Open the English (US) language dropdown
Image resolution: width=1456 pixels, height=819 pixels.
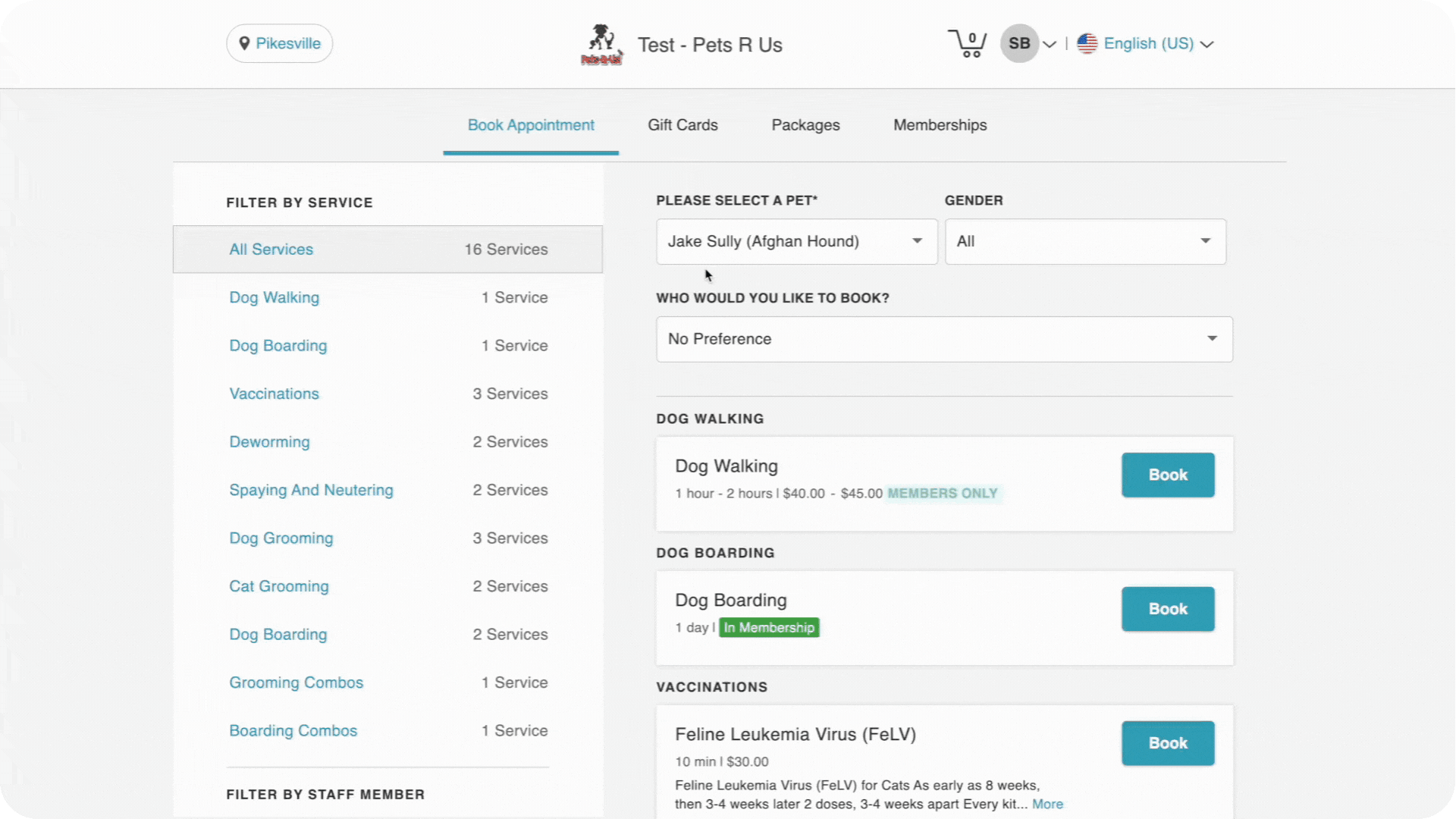click(x=1153, y=43)
